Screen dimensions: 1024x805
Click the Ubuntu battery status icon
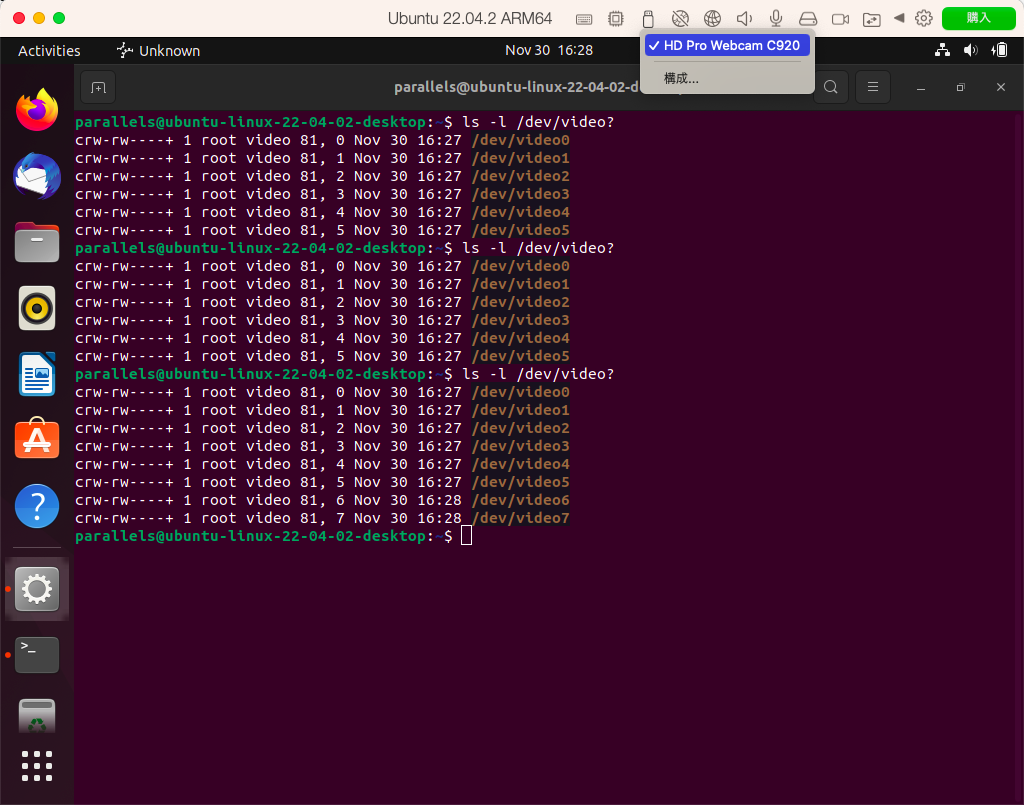999,50
